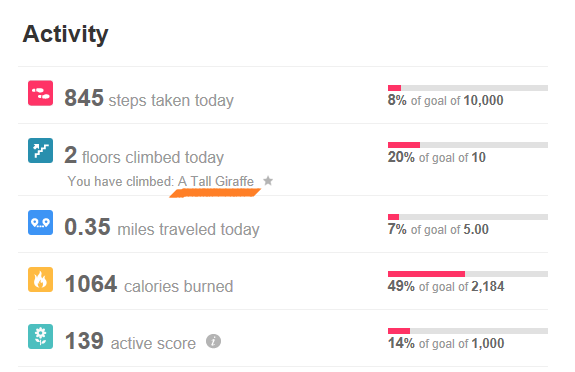Click the Activity heading
Image resolution: width=575 pixels, height=372 pixels.
[x=65, y=34]
